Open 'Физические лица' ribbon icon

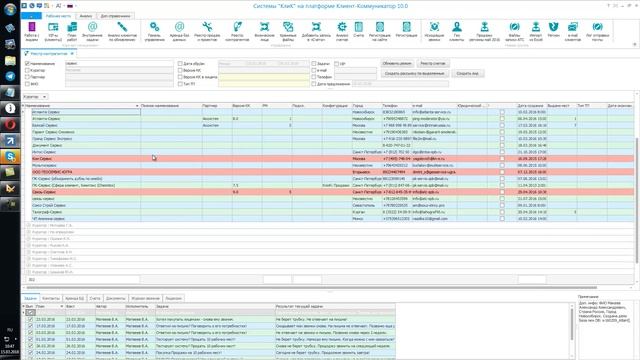tap(264, 31)
